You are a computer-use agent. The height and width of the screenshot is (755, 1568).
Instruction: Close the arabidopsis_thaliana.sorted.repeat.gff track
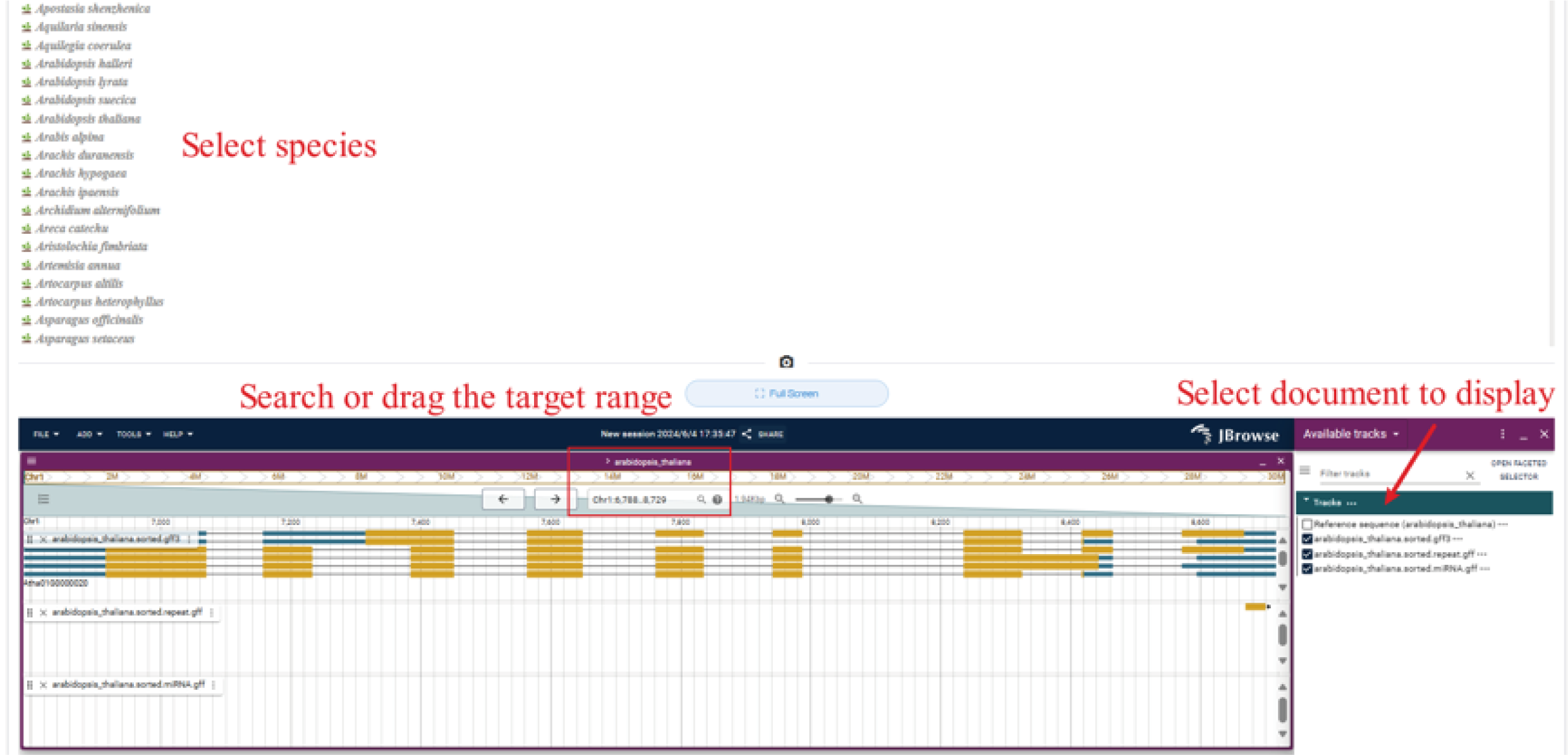coord(43,612)
